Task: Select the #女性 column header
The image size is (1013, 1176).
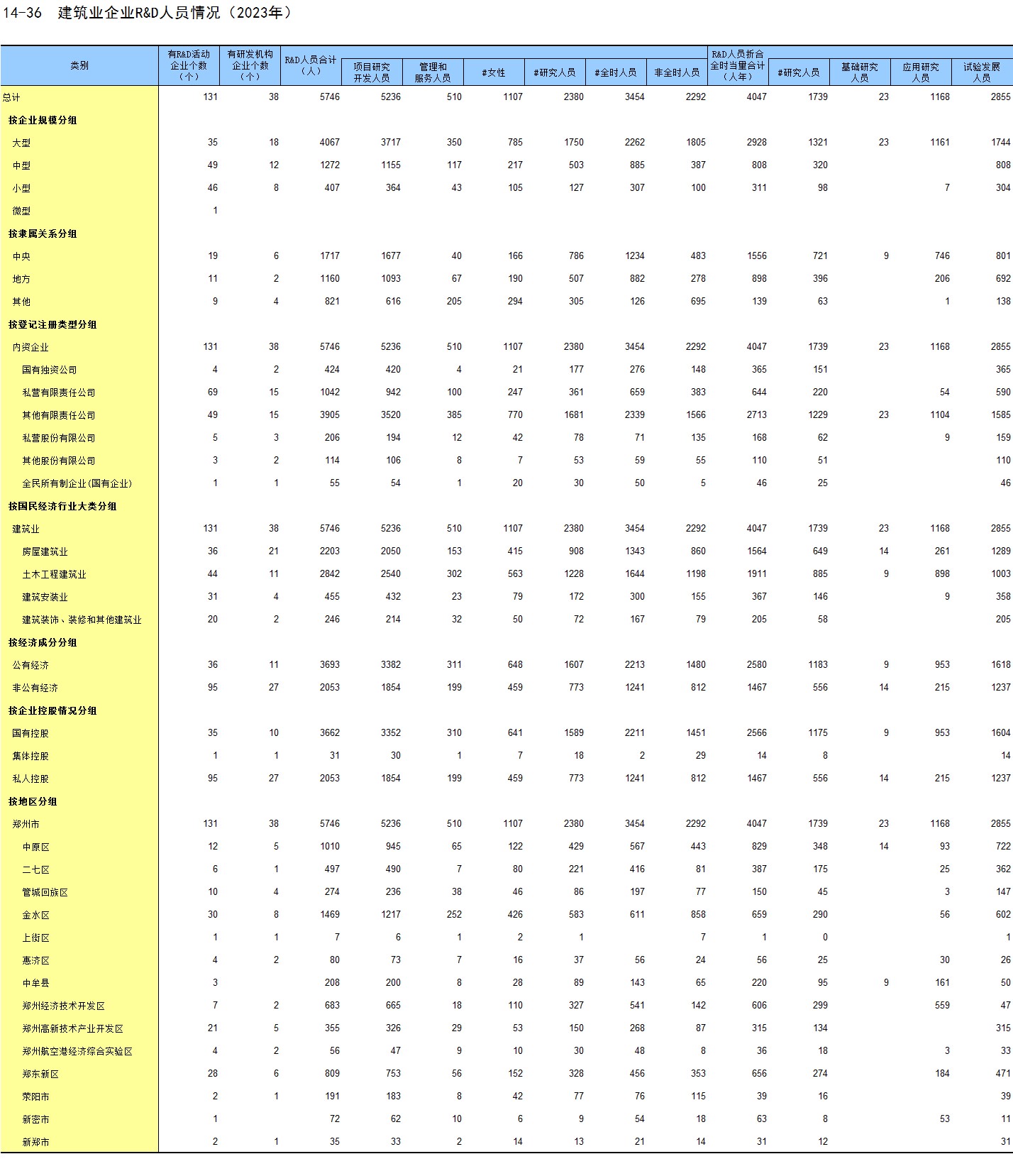Action: tap(494, 72)
